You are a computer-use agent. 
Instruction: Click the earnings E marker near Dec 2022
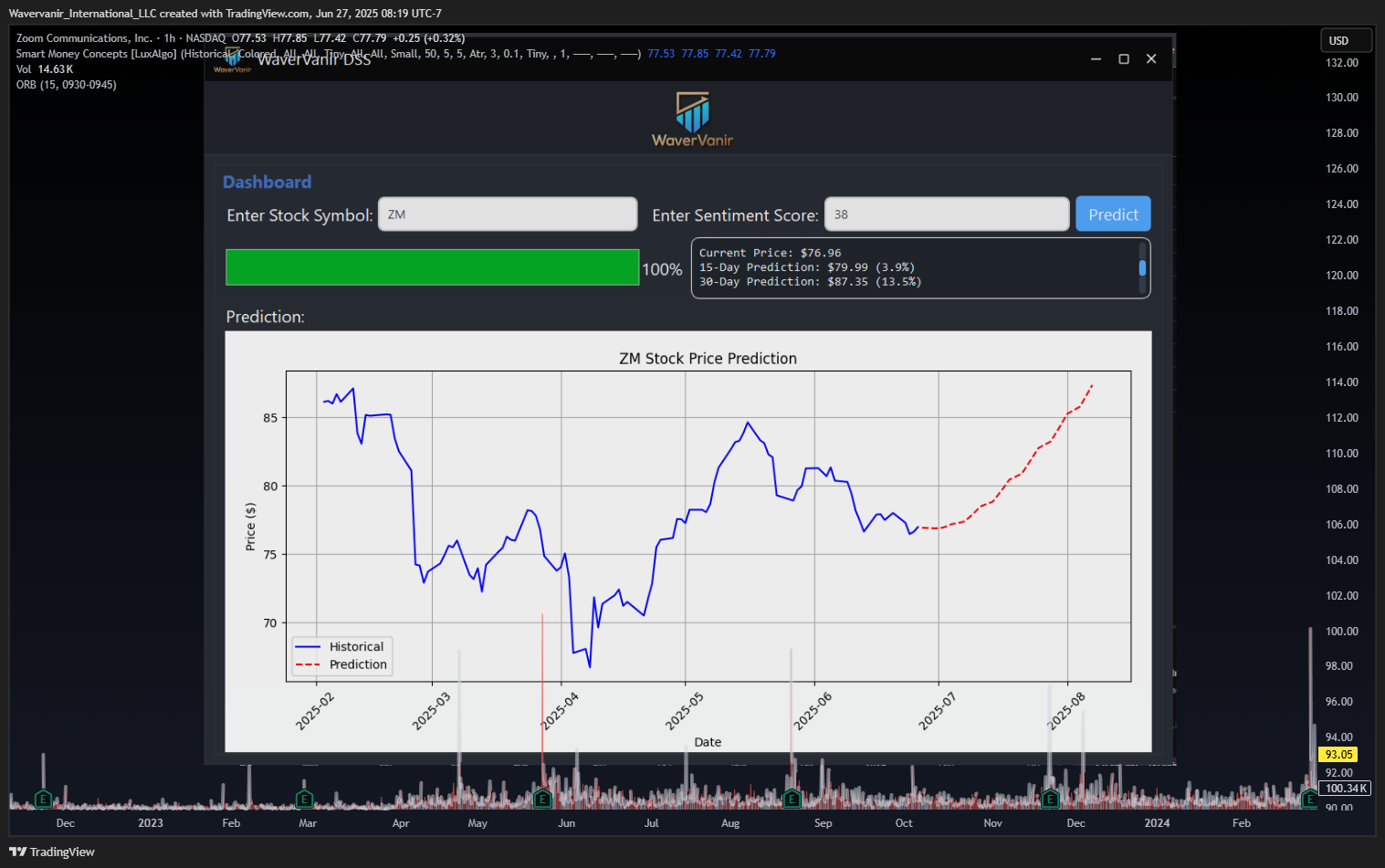(42, 800)
